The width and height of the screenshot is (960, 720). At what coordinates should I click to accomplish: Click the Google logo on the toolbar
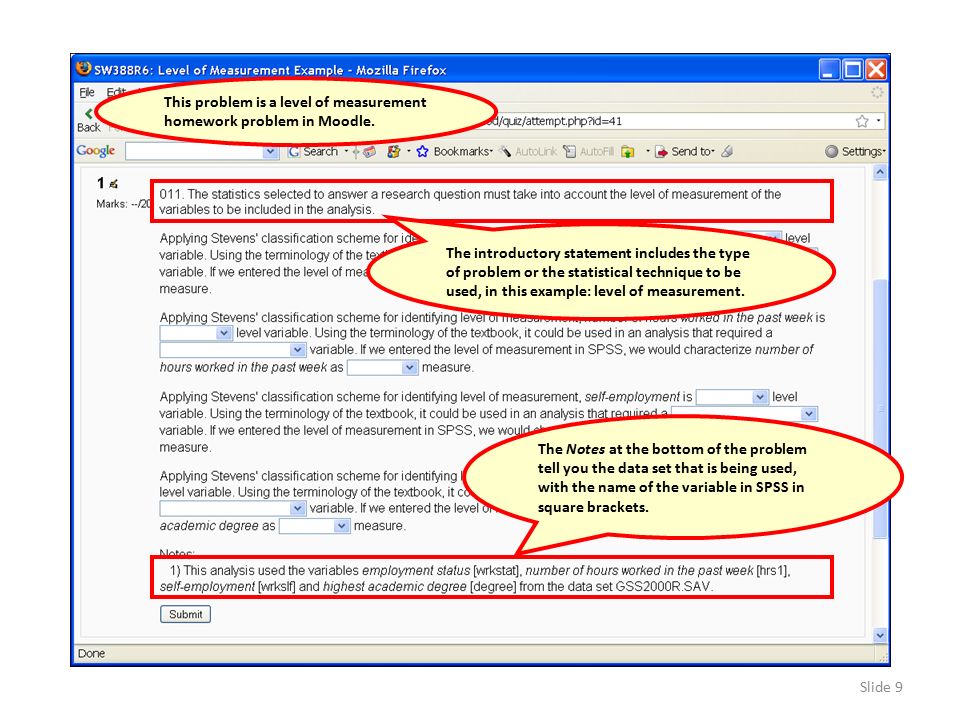[x=96, y=151]
